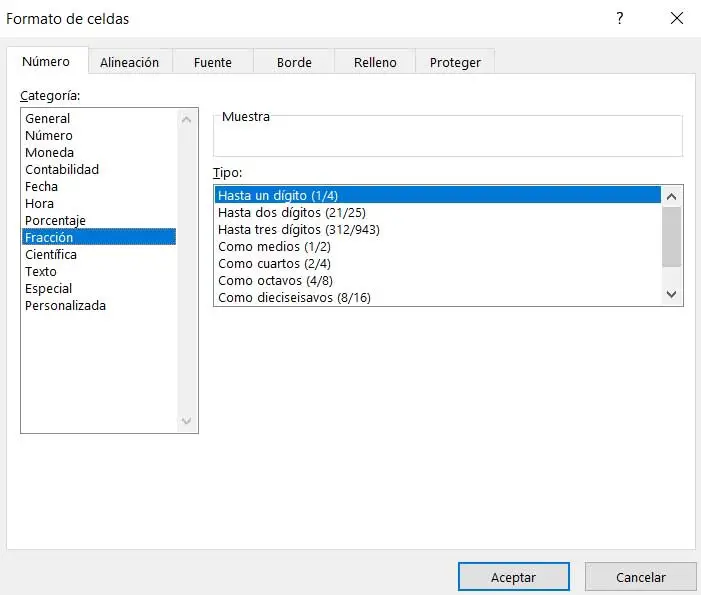
Task: Click the Aceptar button
Action: [513, 577]
